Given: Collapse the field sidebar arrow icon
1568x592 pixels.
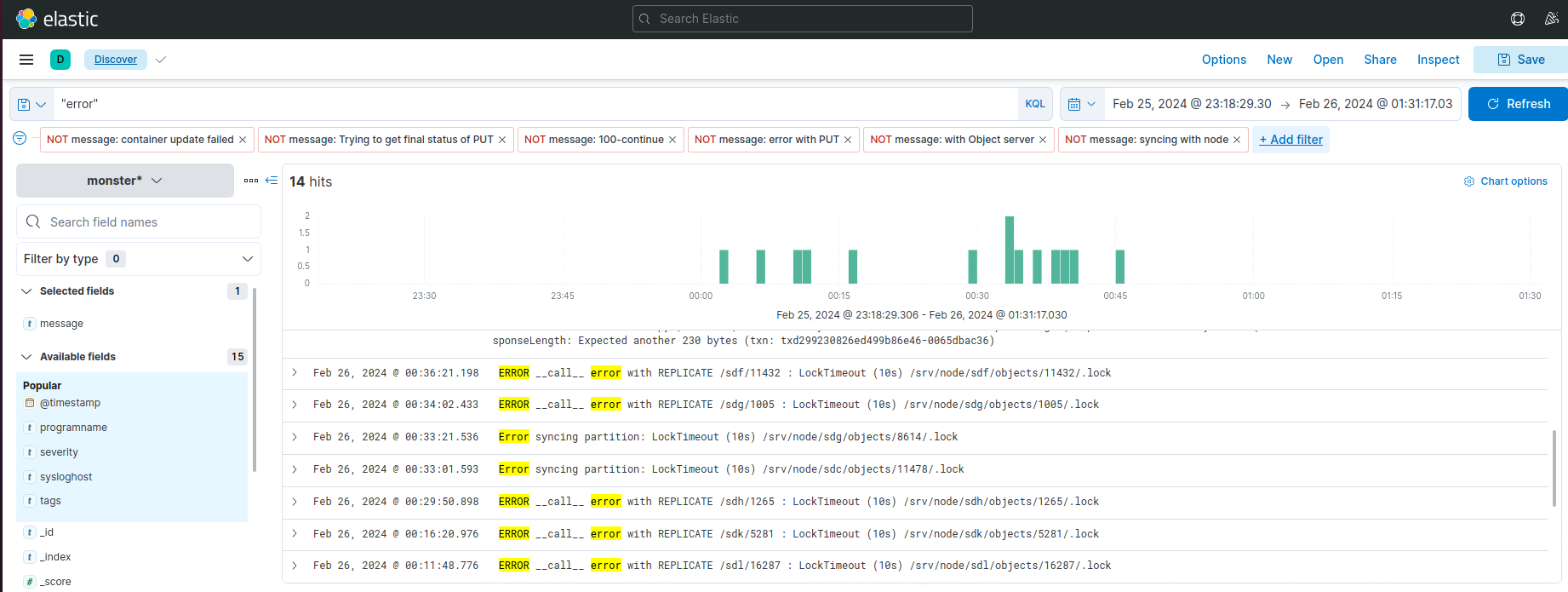Looking at the screenshot, I should point(272,181).
